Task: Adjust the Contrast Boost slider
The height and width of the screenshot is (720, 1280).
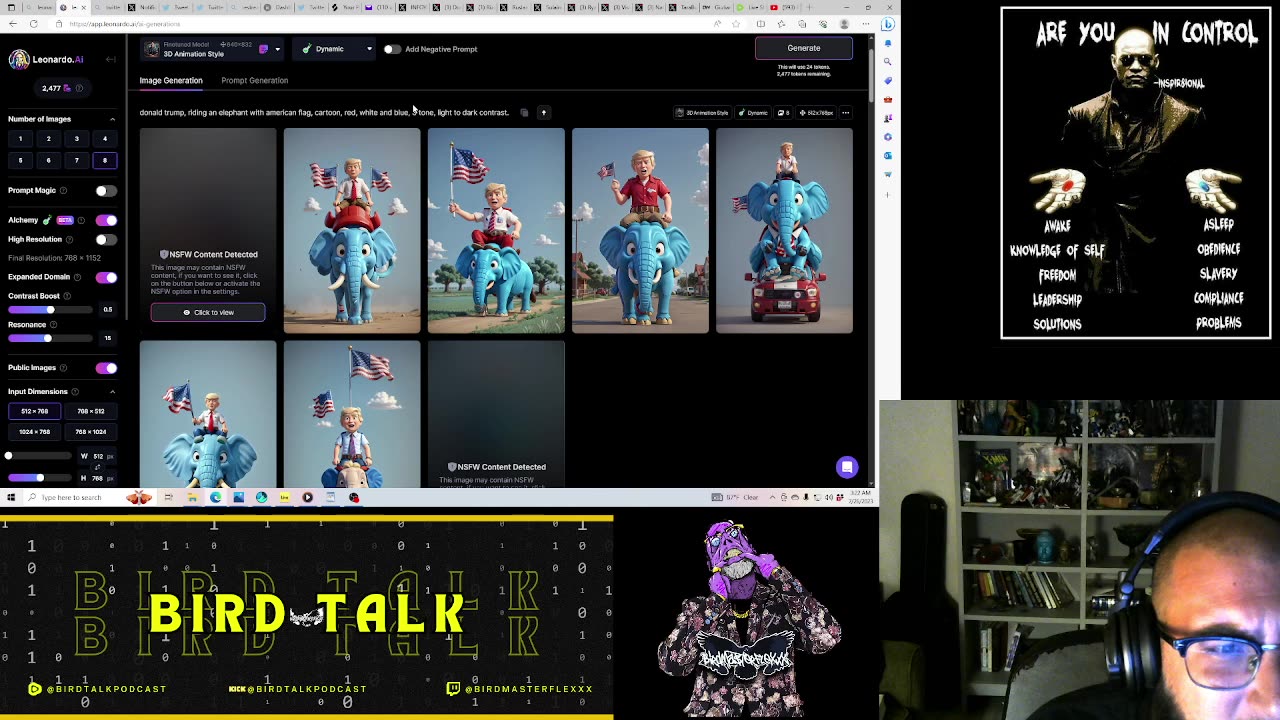Action: 51,310
